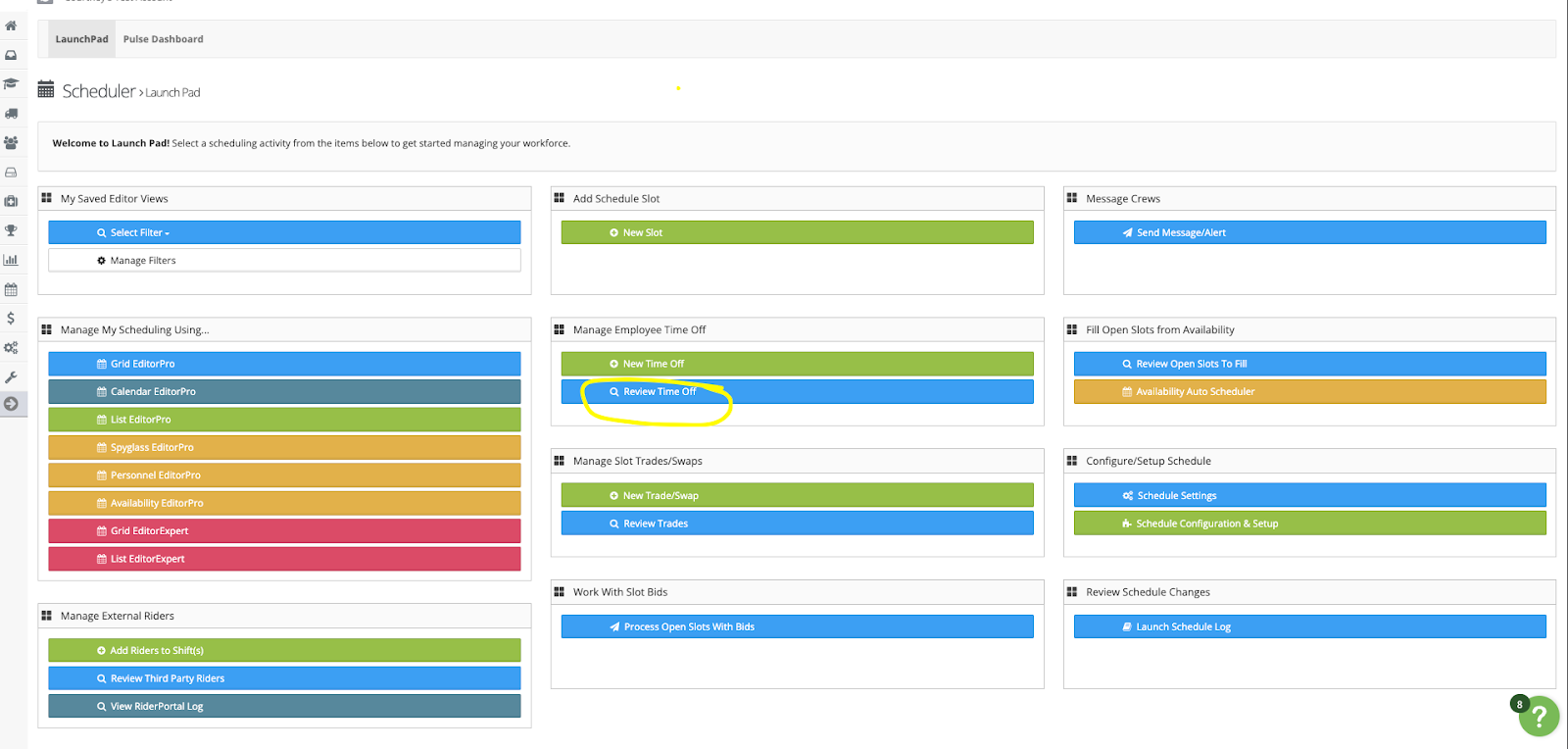
Task: Click the trophy icon in sidebar
Action: pos(11,230)
